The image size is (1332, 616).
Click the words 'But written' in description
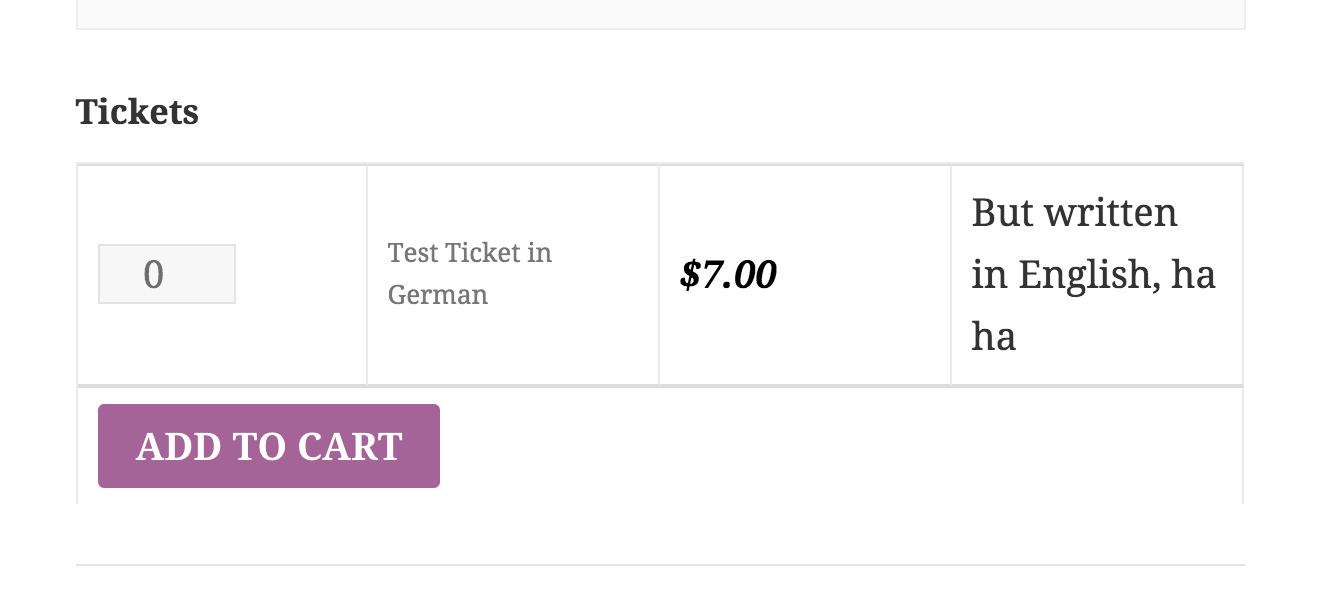(1074, 213)
